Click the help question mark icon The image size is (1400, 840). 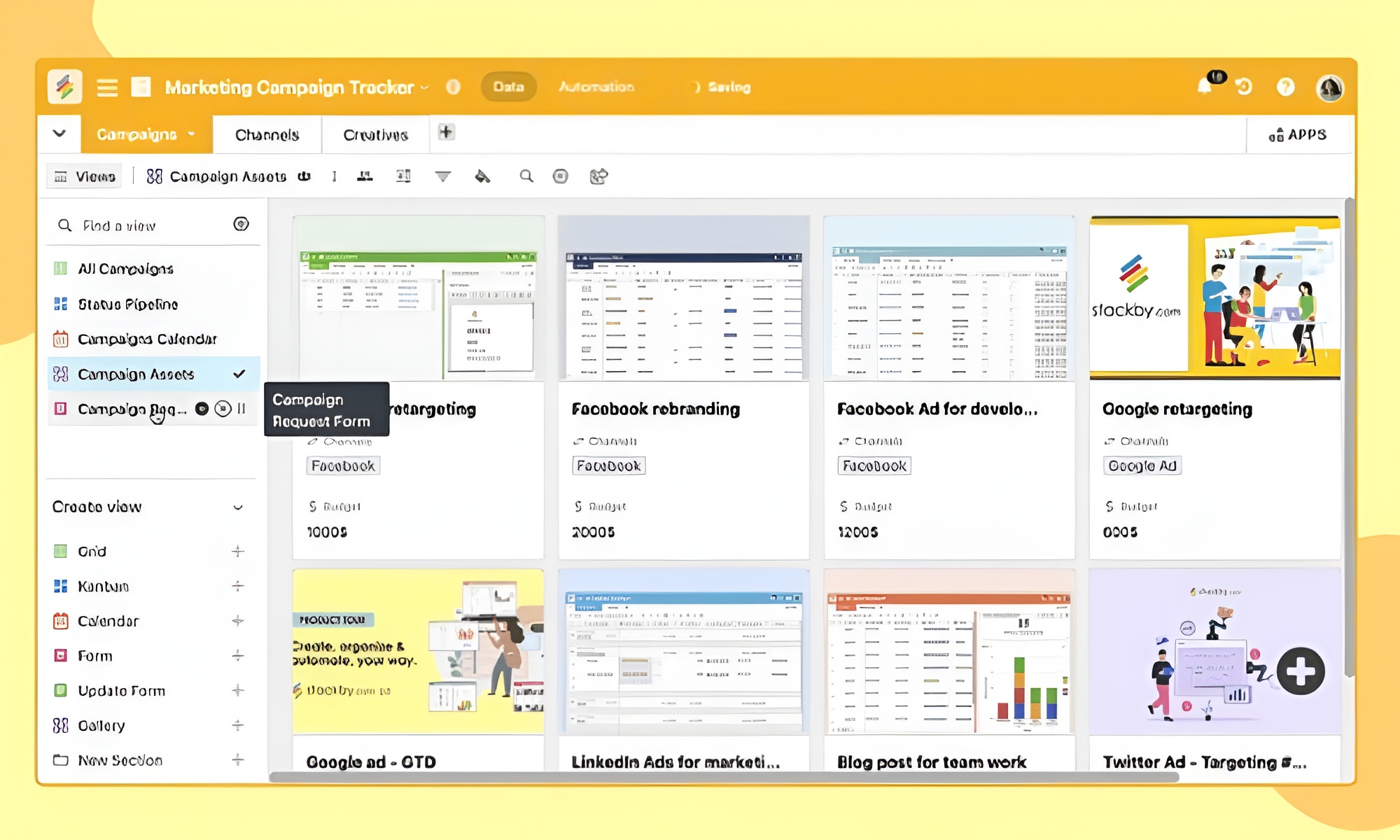[x=1285, y=87]
